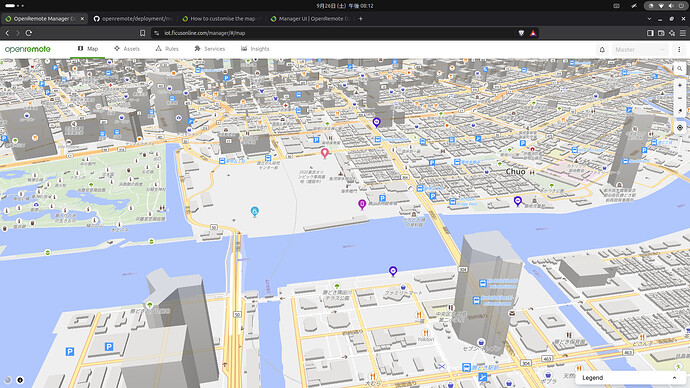Open the notifications bell
This screenshot has width=690, height=388.
pyautogui.click(x=602, y=50)
